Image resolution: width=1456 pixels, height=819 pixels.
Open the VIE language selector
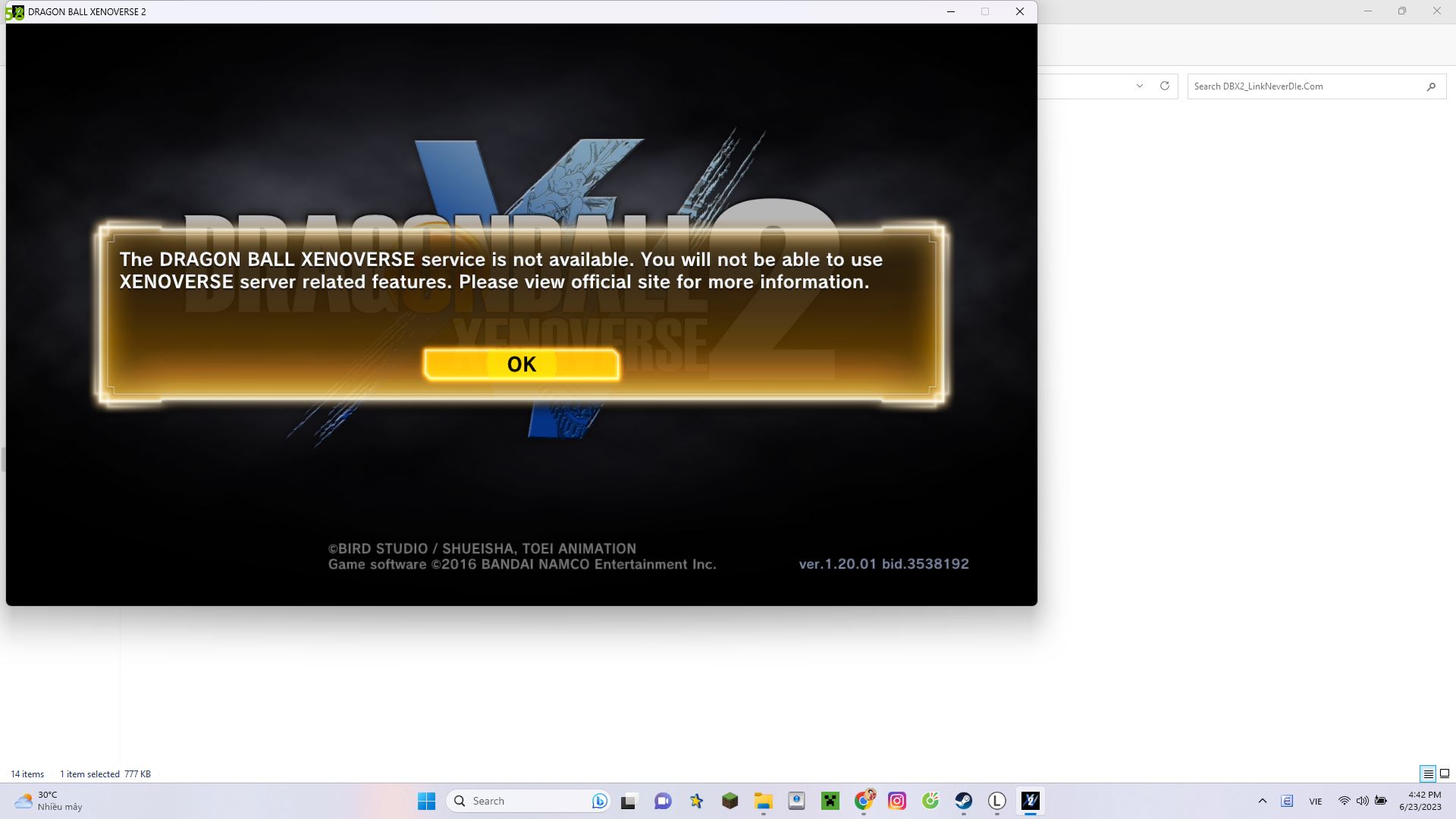(1316, 801)
